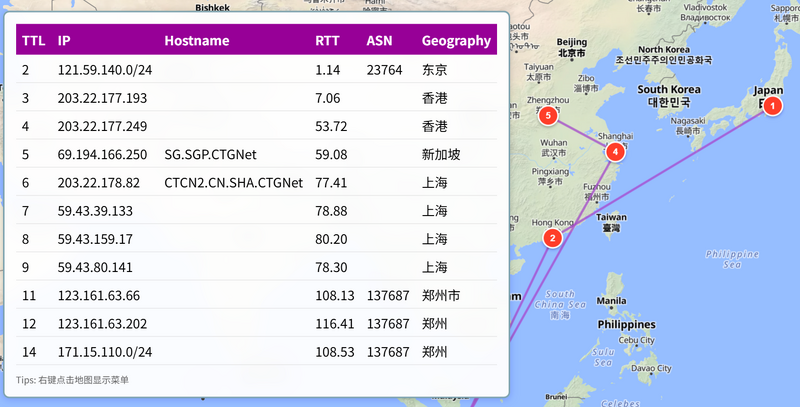This screenshot has width=800, height=407.
Task: Click RTT value 1.14
Action: click(328, 69)
